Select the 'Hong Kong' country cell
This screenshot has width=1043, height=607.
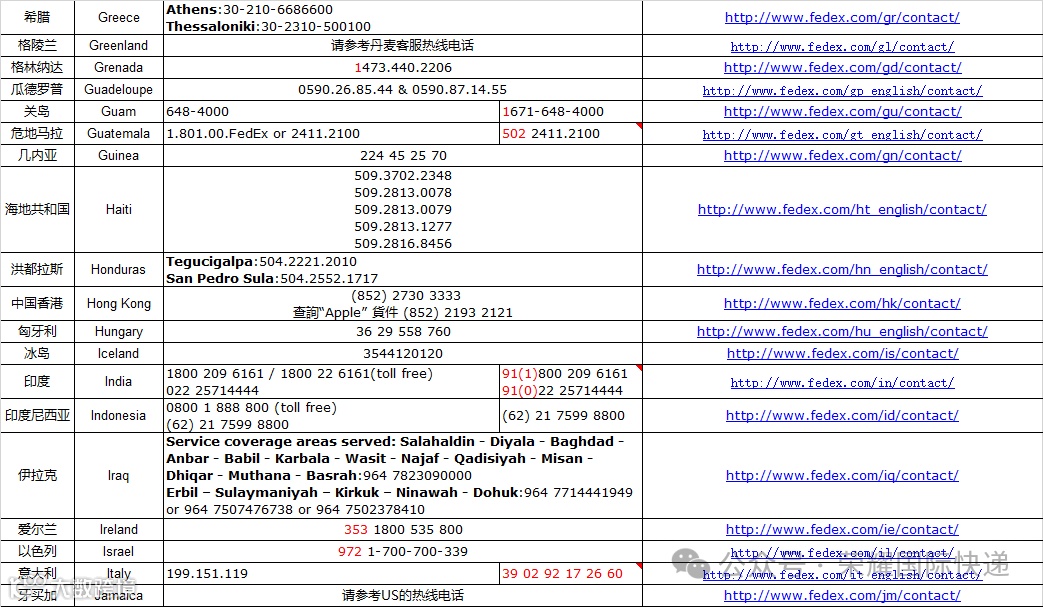point(119,303)
